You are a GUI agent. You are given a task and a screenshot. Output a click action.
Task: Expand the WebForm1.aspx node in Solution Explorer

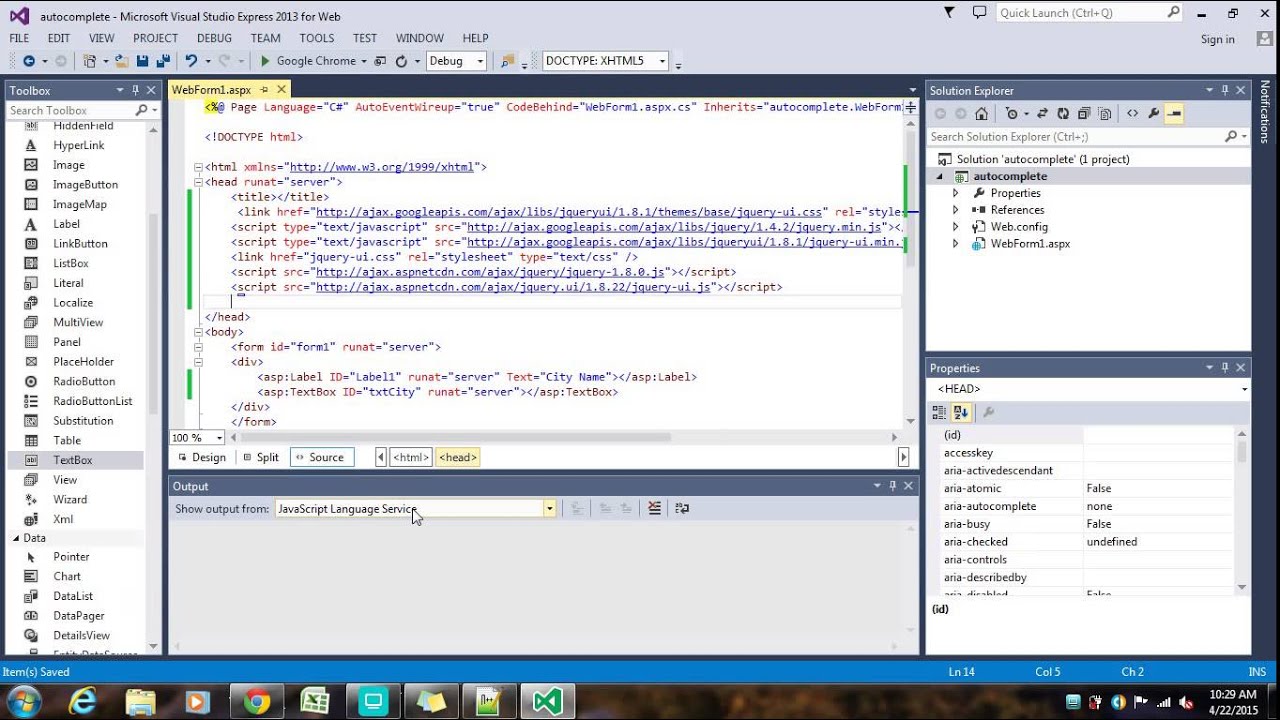tap(955, 243)
